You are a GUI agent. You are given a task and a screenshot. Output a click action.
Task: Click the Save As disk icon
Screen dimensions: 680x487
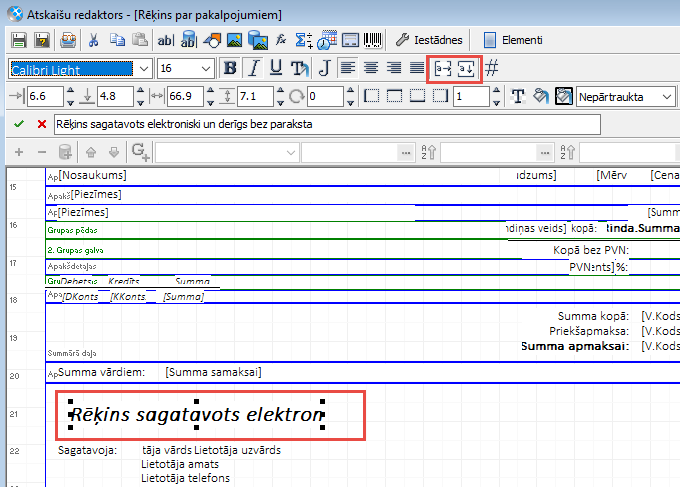42,40
